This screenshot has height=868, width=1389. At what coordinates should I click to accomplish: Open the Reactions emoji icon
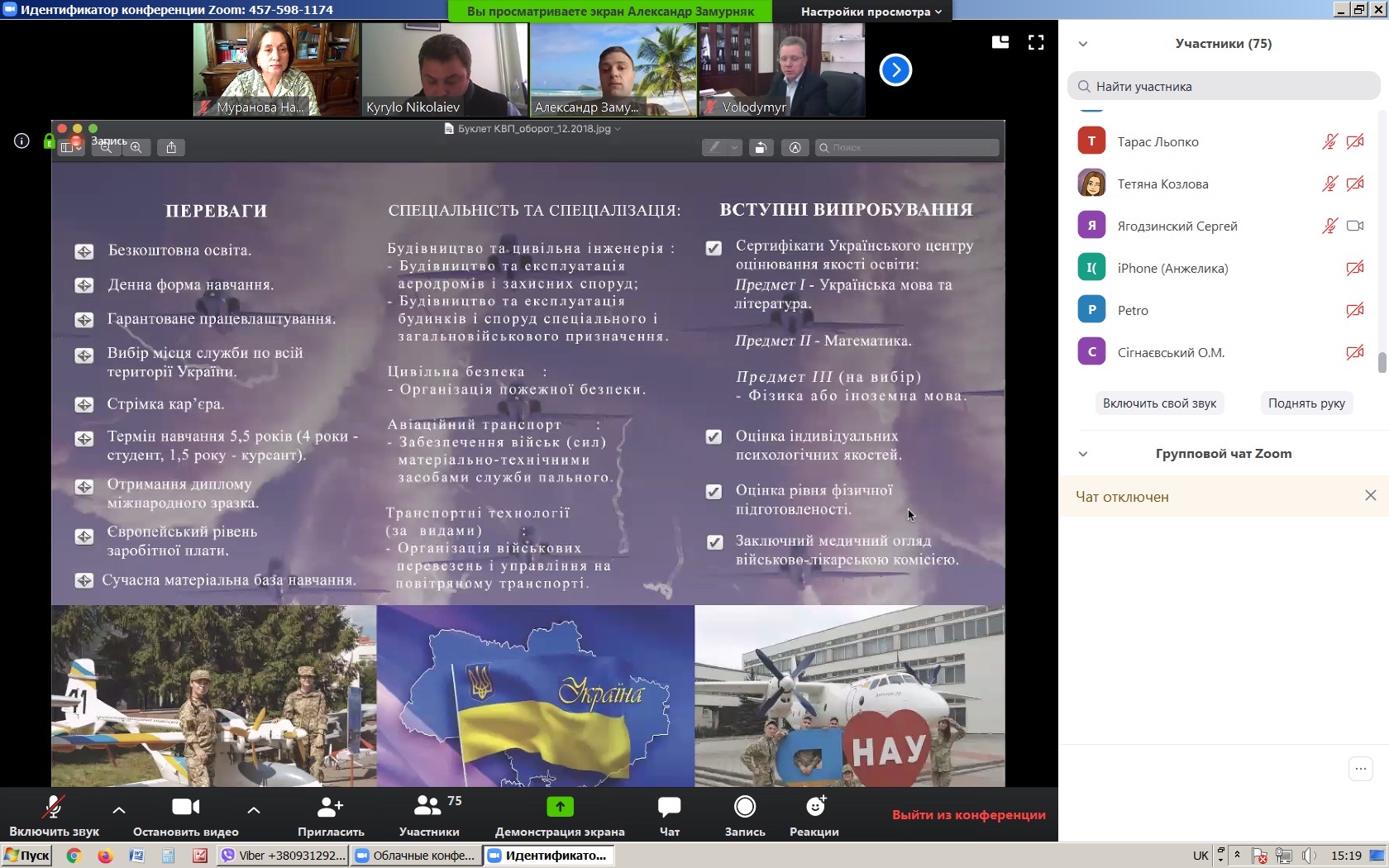tap(814, 807)
